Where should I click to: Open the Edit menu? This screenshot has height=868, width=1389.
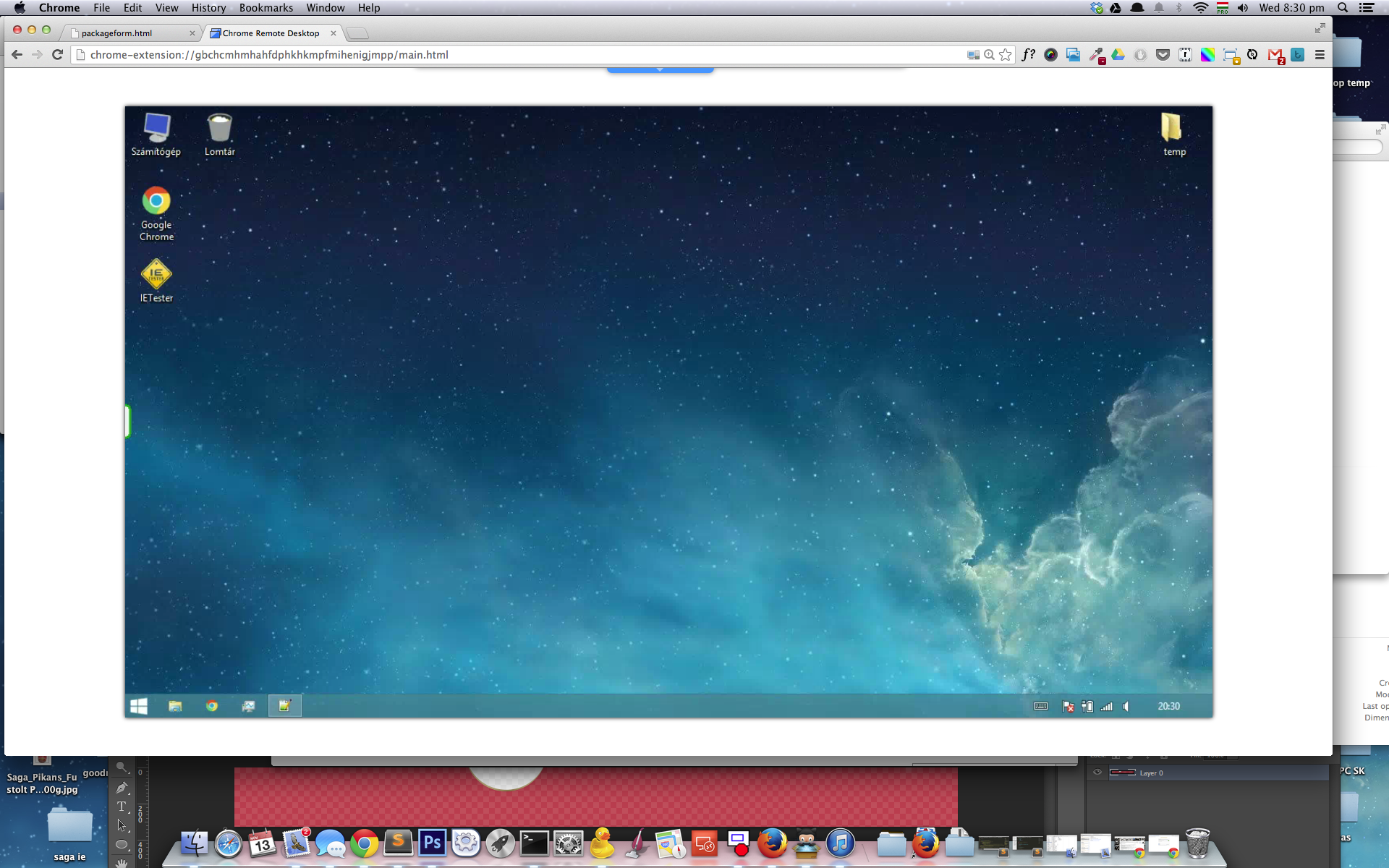[x=132, y=8]
